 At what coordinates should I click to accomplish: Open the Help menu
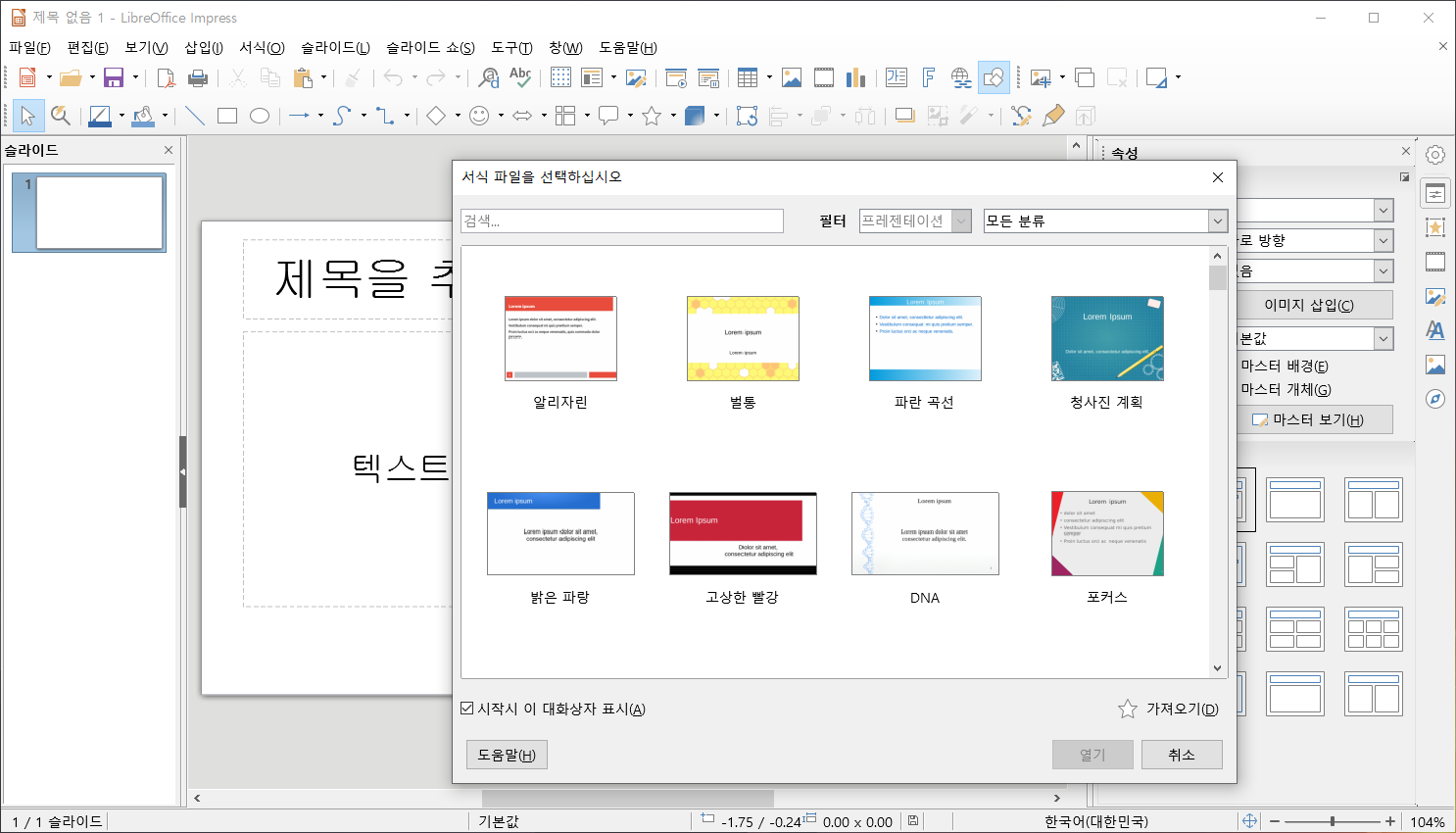pyautogui.click(x=628, y=47)
